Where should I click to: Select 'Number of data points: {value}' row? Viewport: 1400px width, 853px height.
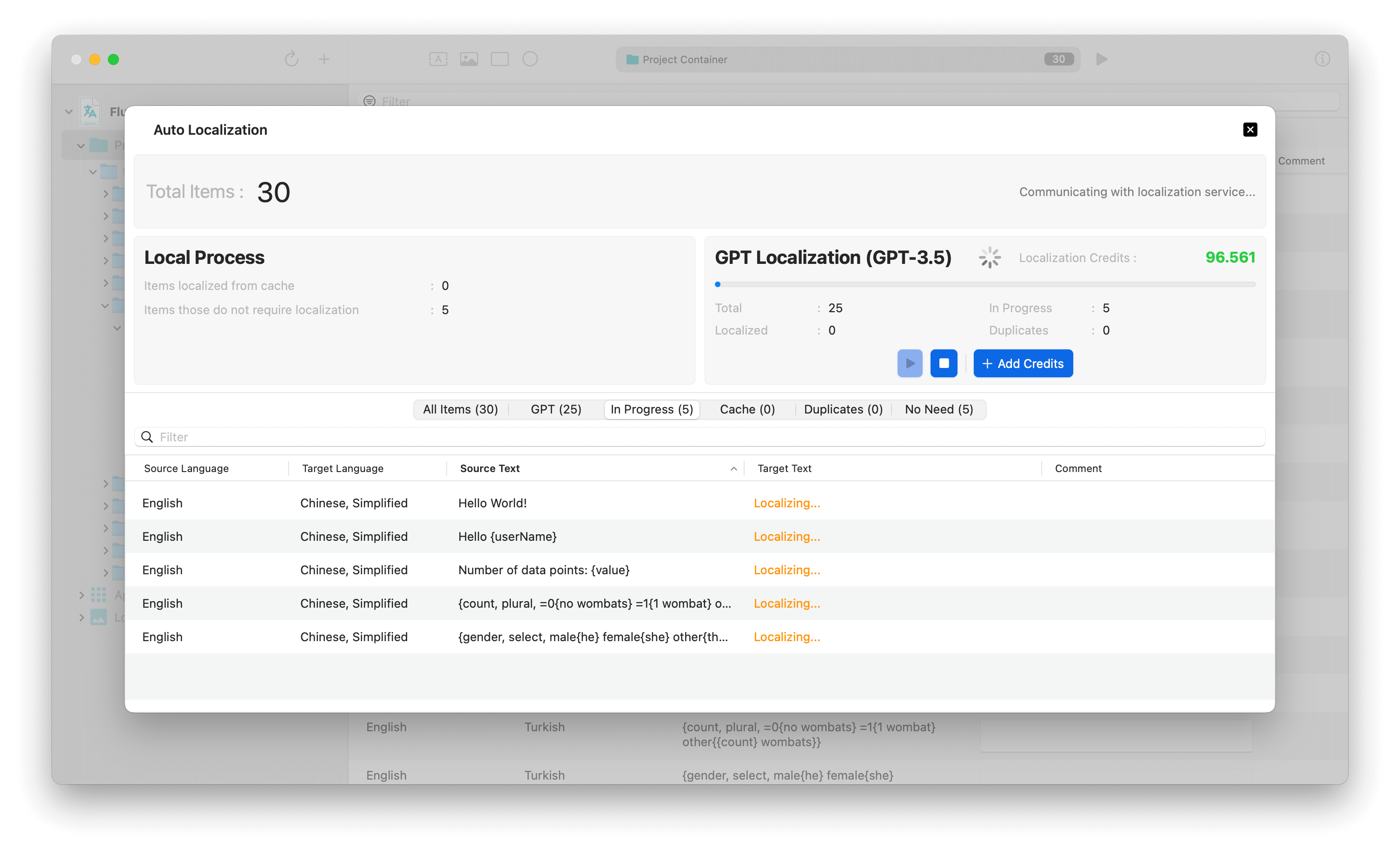click(700, 570)
